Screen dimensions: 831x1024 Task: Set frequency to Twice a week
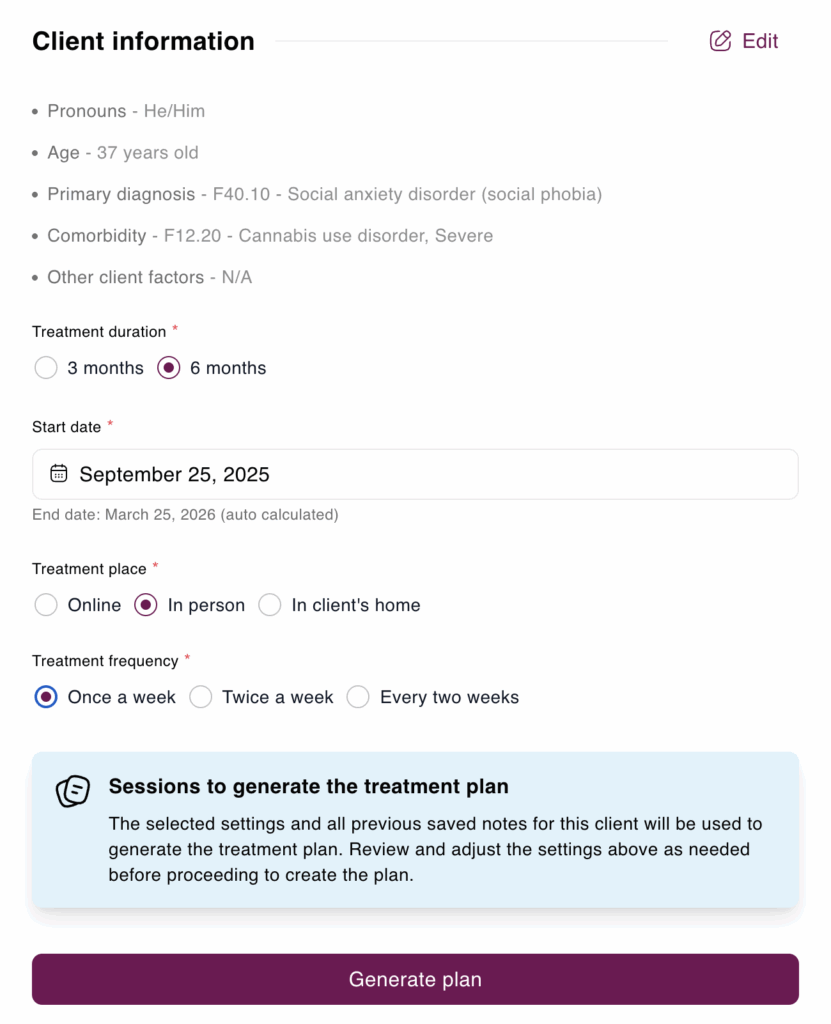coord(201,697)
